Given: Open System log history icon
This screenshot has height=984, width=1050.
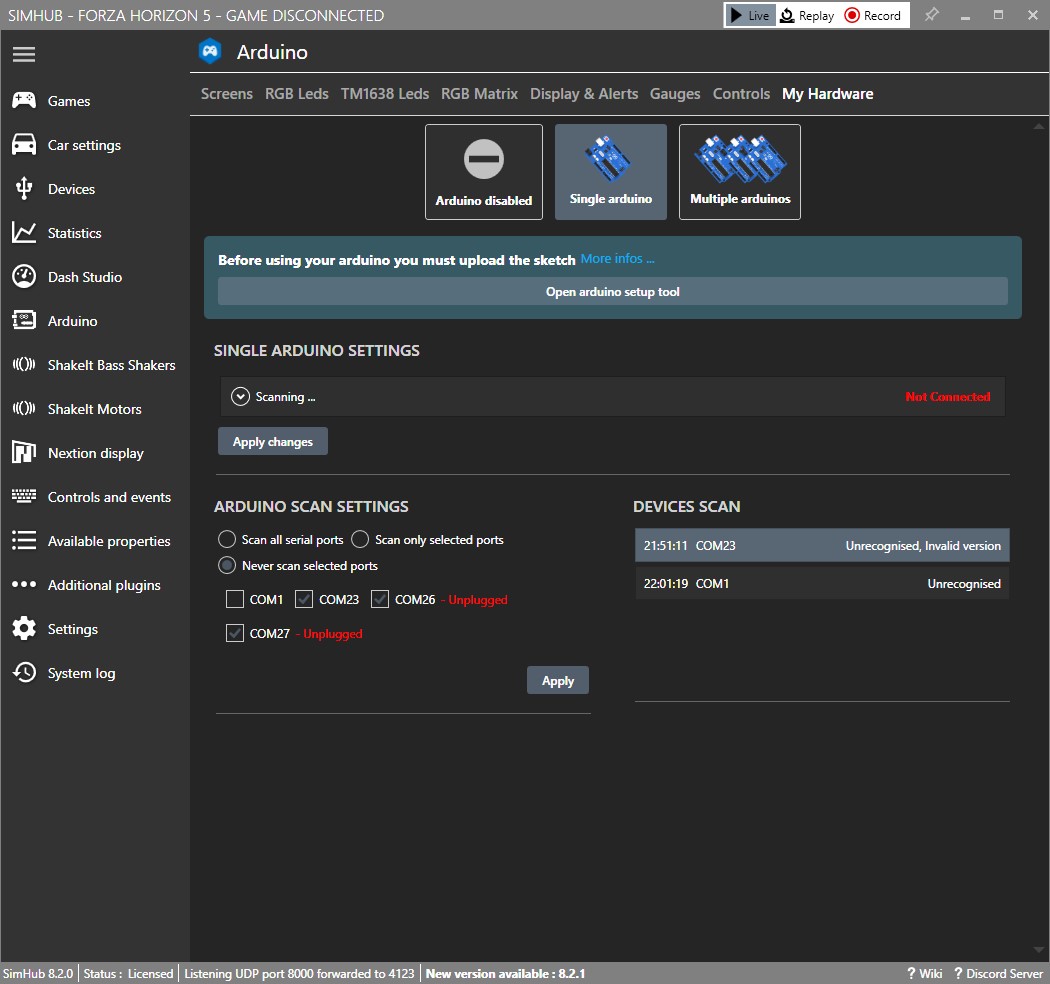Looking at the screenshot, I should 24,673.
